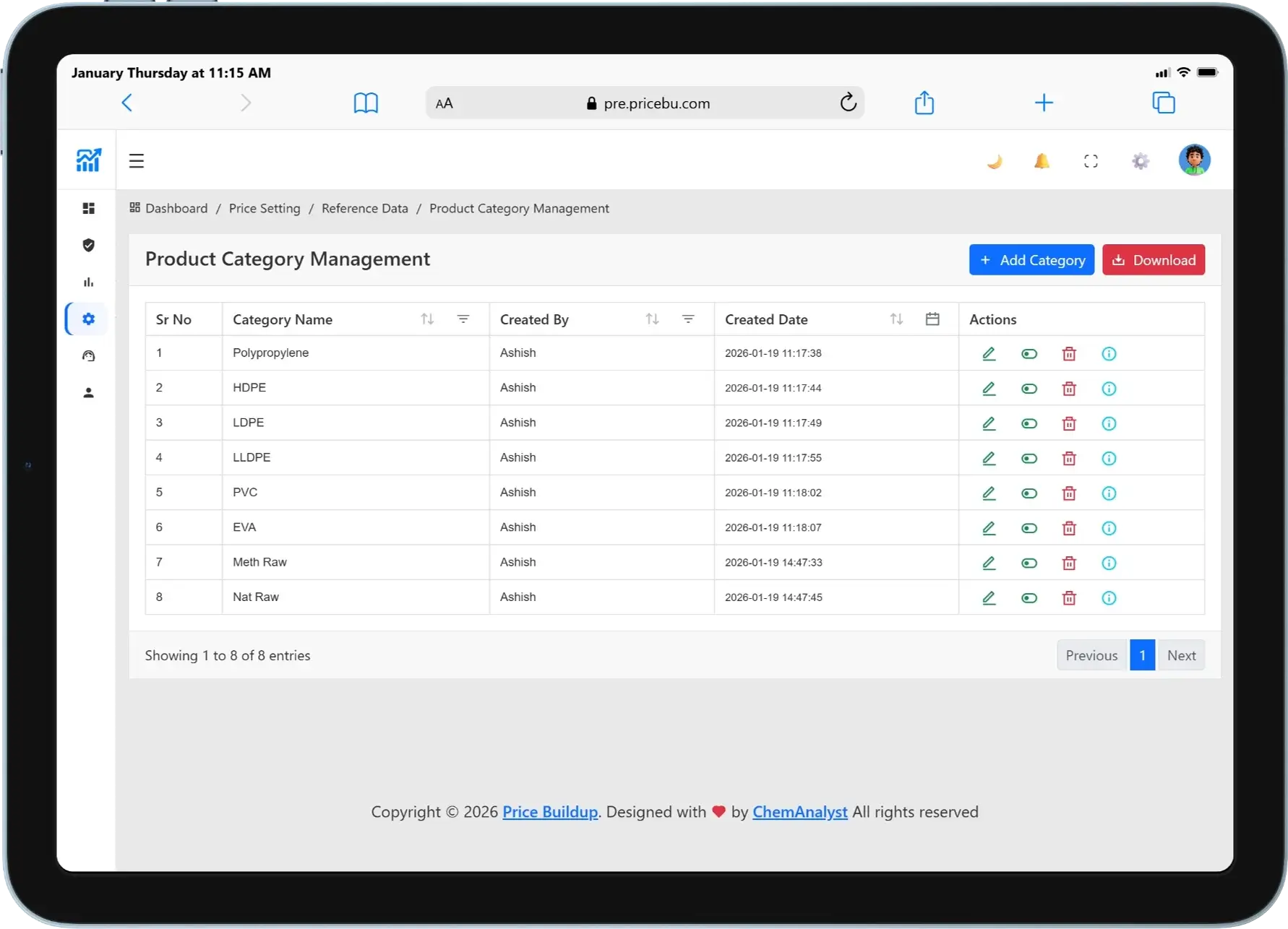Delete the HDPE category with the trash icon
Image resolution: width=1288 pixels, height=929 pixels.
point(1069,388)
